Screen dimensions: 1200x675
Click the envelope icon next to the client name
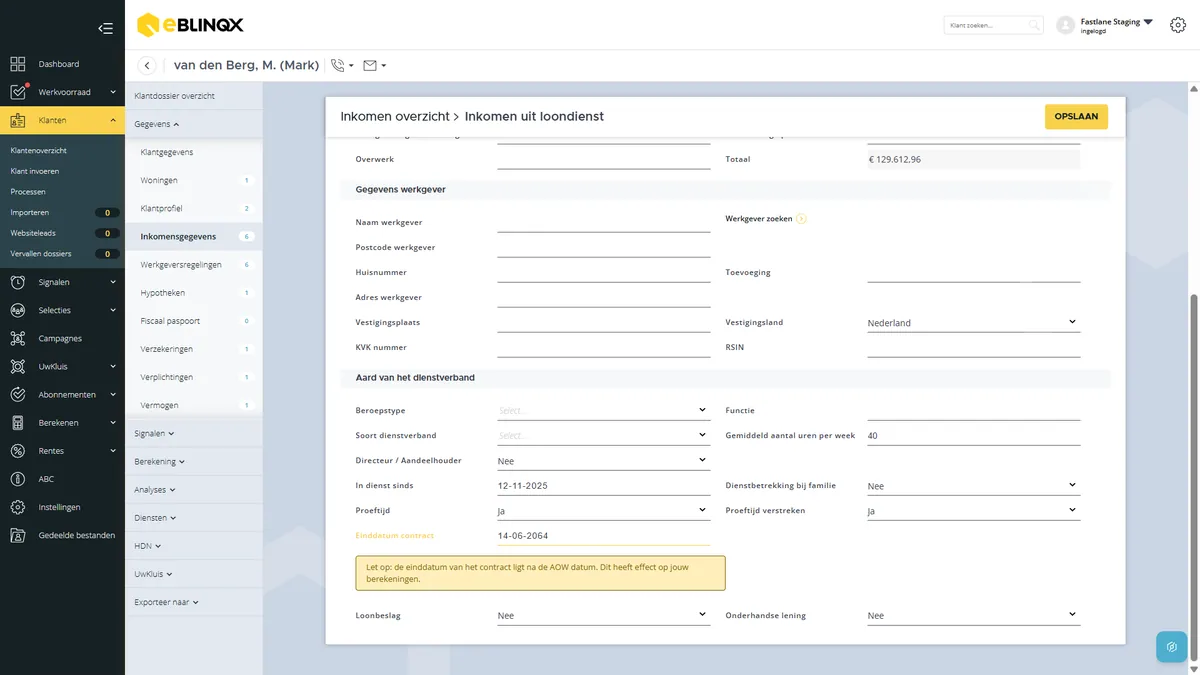[370, 65]
